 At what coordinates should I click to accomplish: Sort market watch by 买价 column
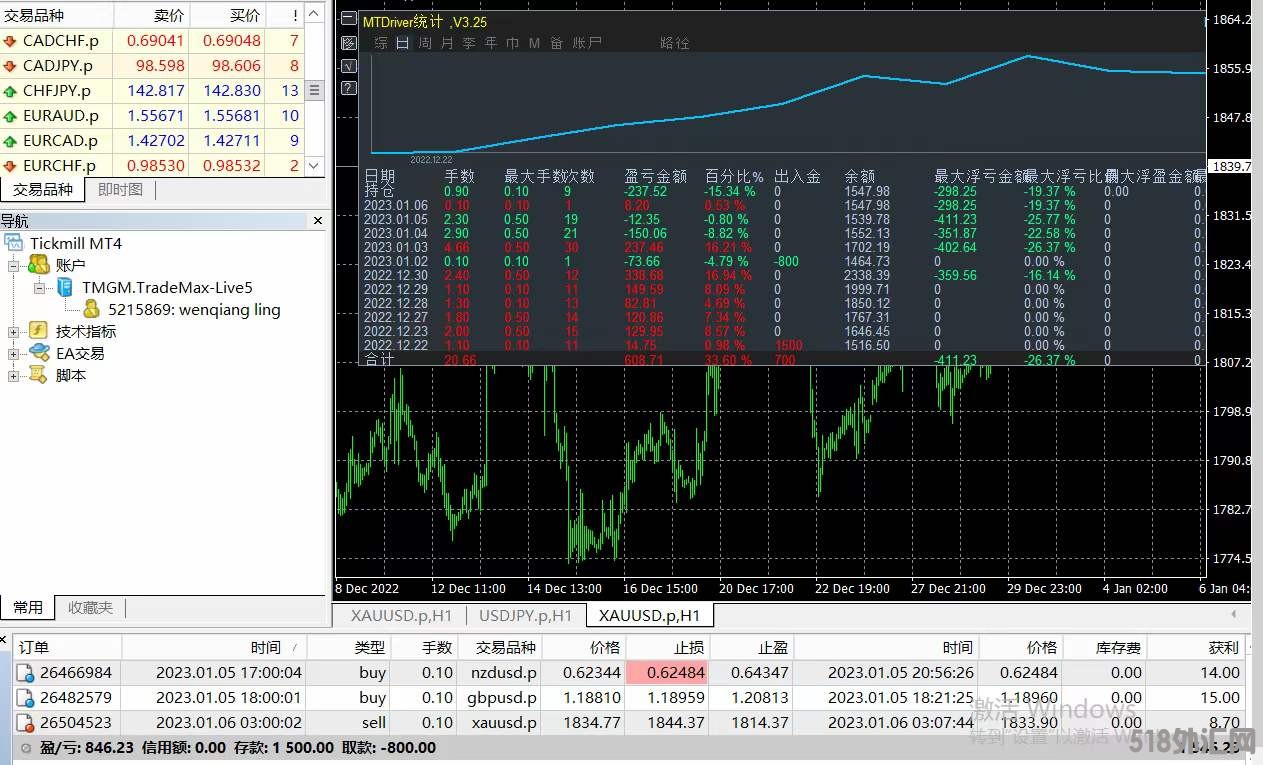(227, 15)
